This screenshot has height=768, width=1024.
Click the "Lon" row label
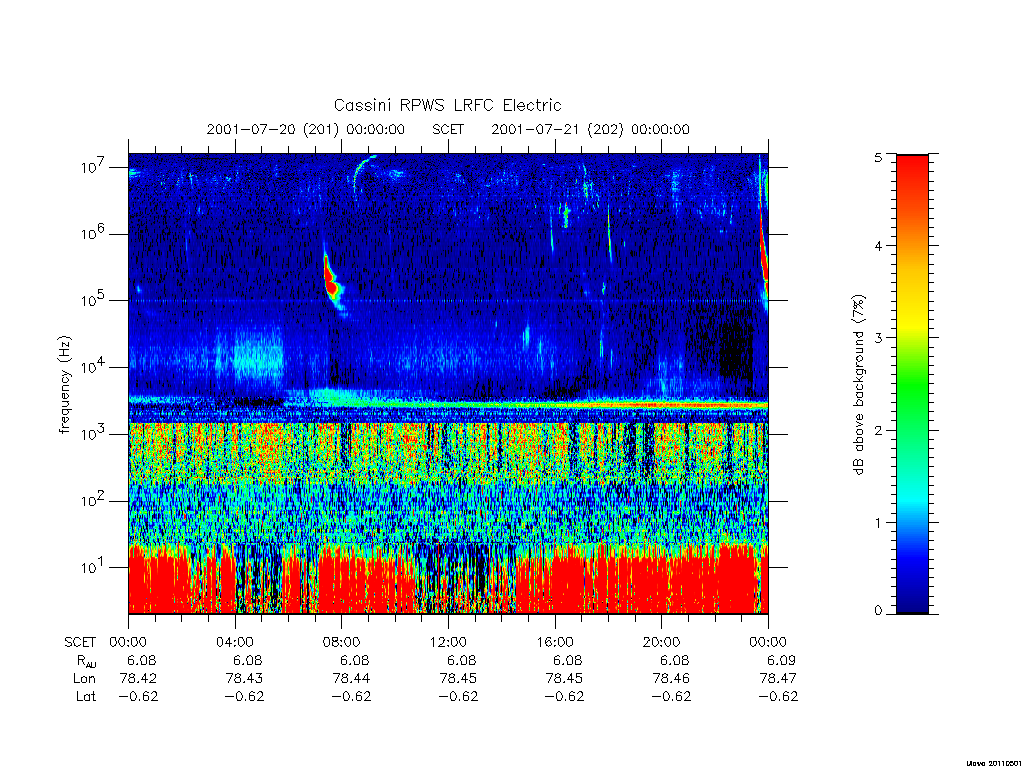pyautogui.click(x=84, y=679)
